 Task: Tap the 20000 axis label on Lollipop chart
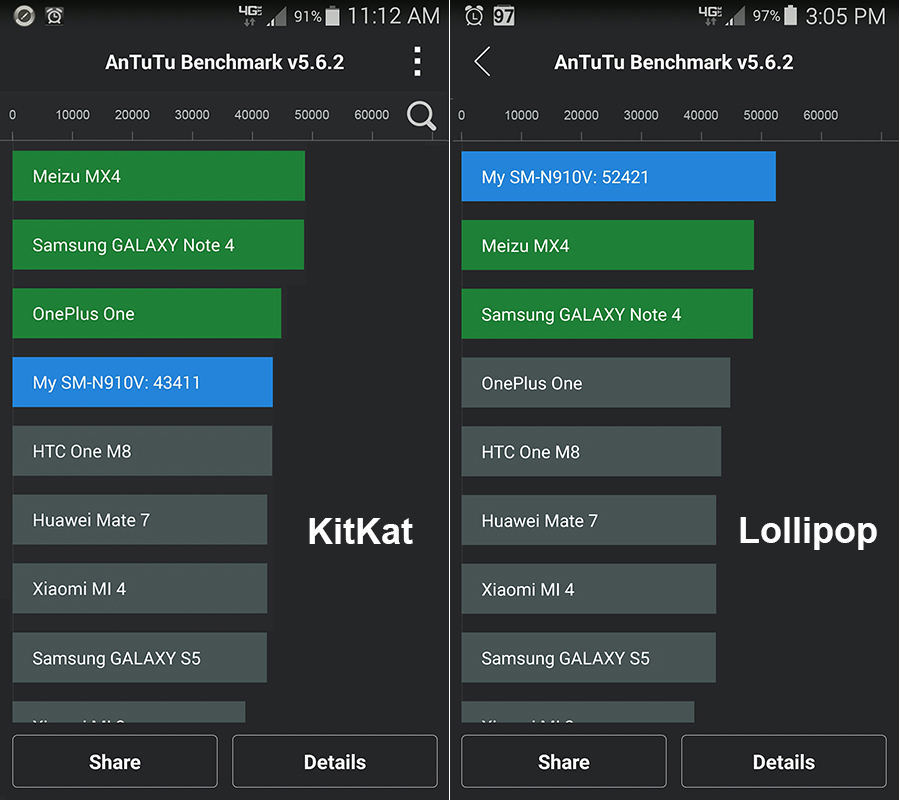pos(581,115)
